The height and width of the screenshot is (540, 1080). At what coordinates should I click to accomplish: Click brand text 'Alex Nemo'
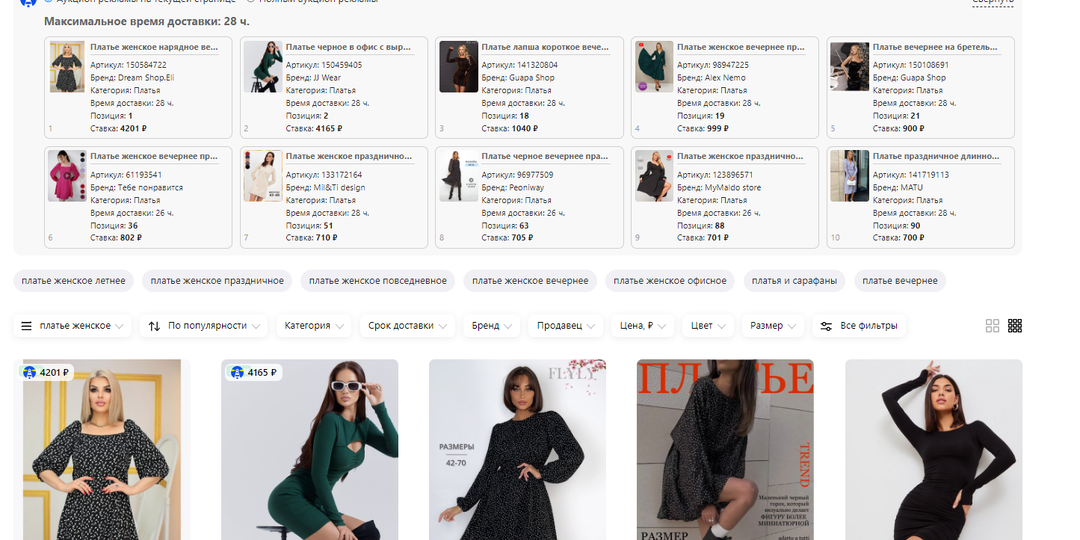725,78
